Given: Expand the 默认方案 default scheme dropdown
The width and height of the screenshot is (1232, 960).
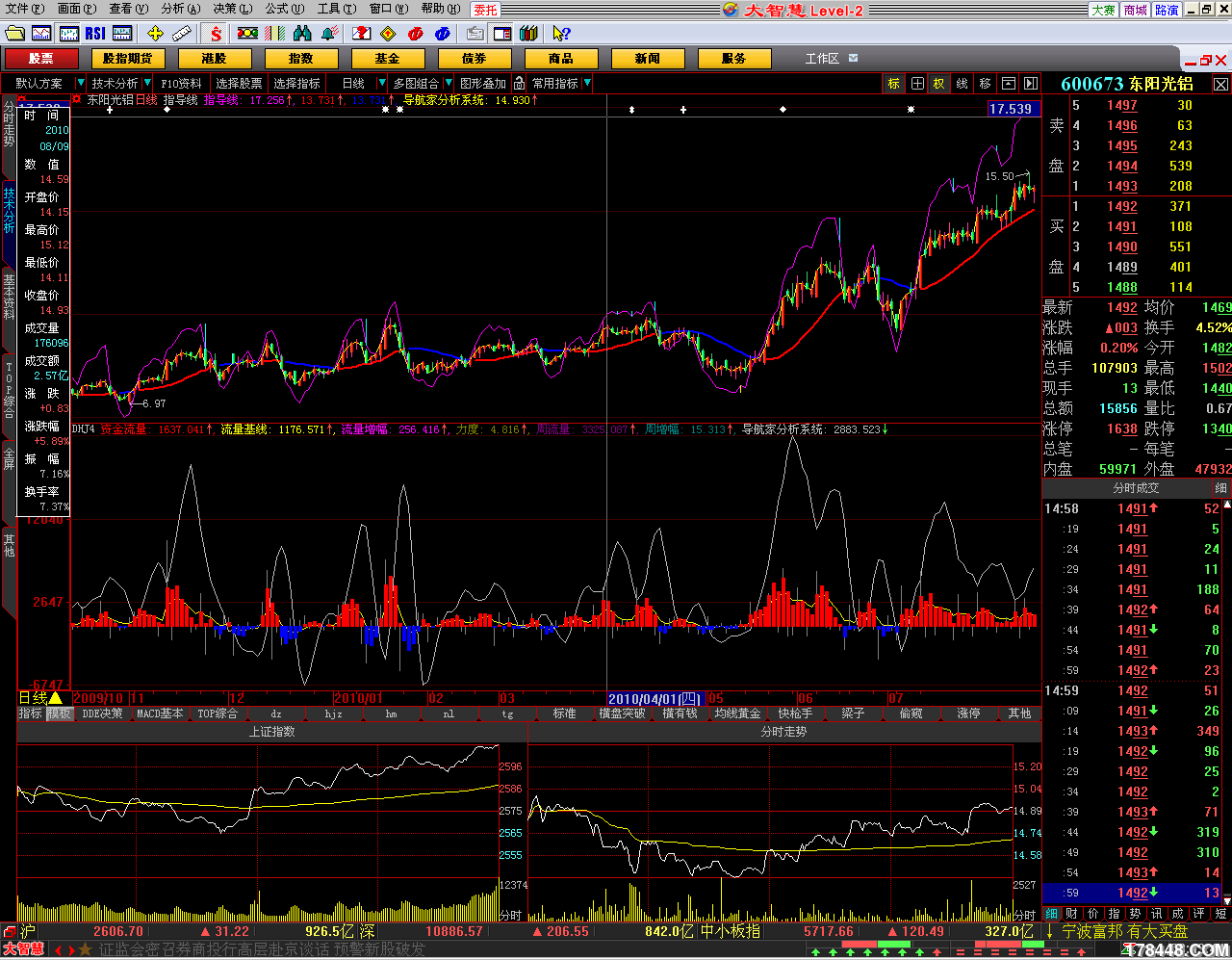Looking at the screenshot, I should pos(80,84).
